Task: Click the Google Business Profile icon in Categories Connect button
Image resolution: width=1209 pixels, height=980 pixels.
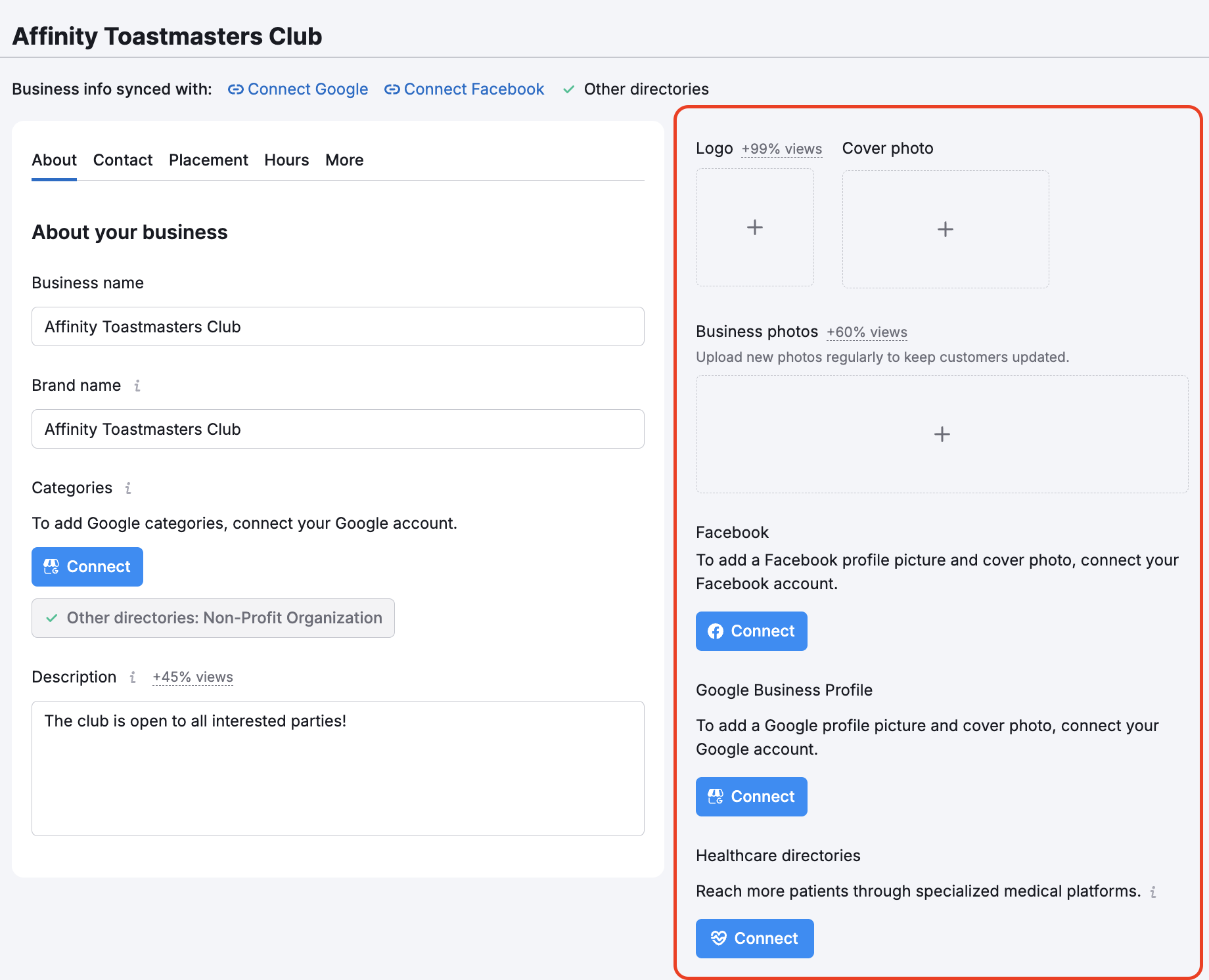Action: 51,566
